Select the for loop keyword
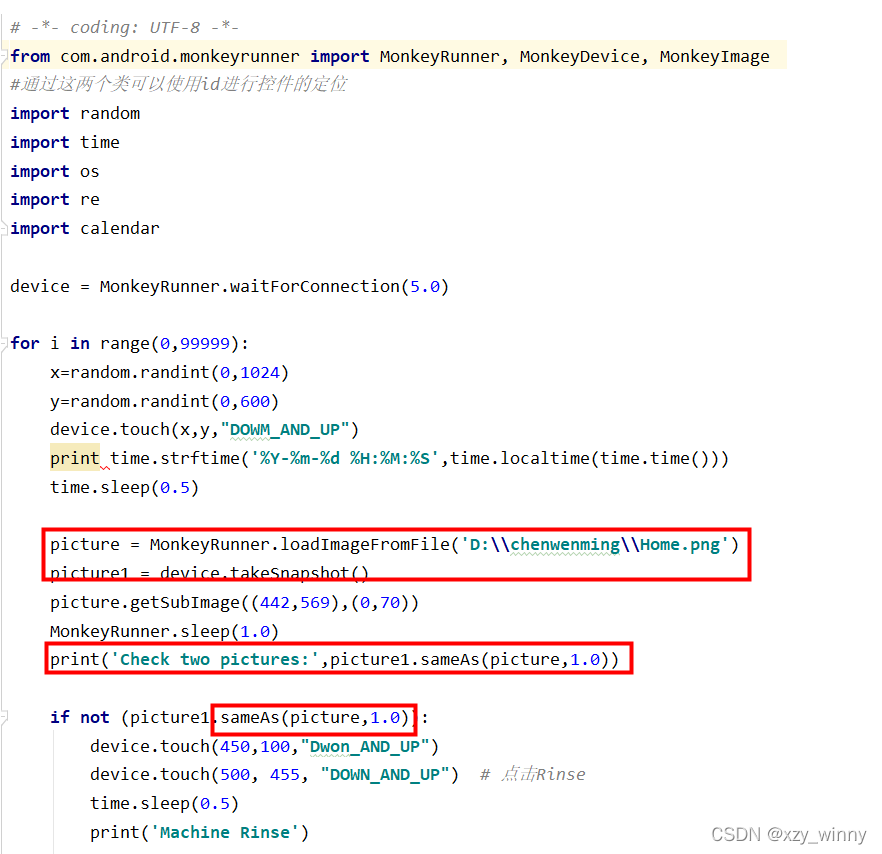This screenshot has width=882, height=854. 25,343
